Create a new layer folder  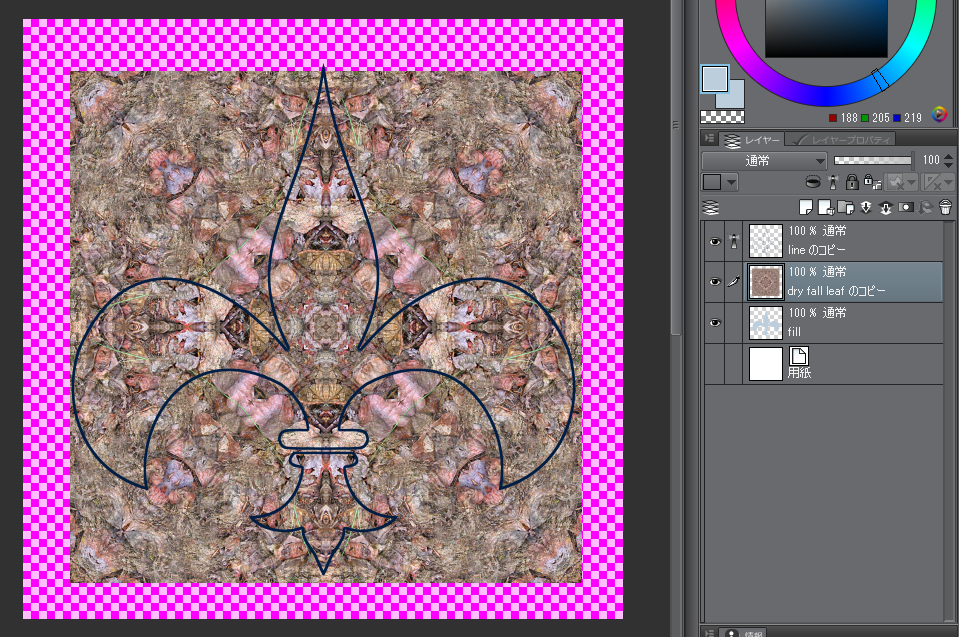click(845, 208)
